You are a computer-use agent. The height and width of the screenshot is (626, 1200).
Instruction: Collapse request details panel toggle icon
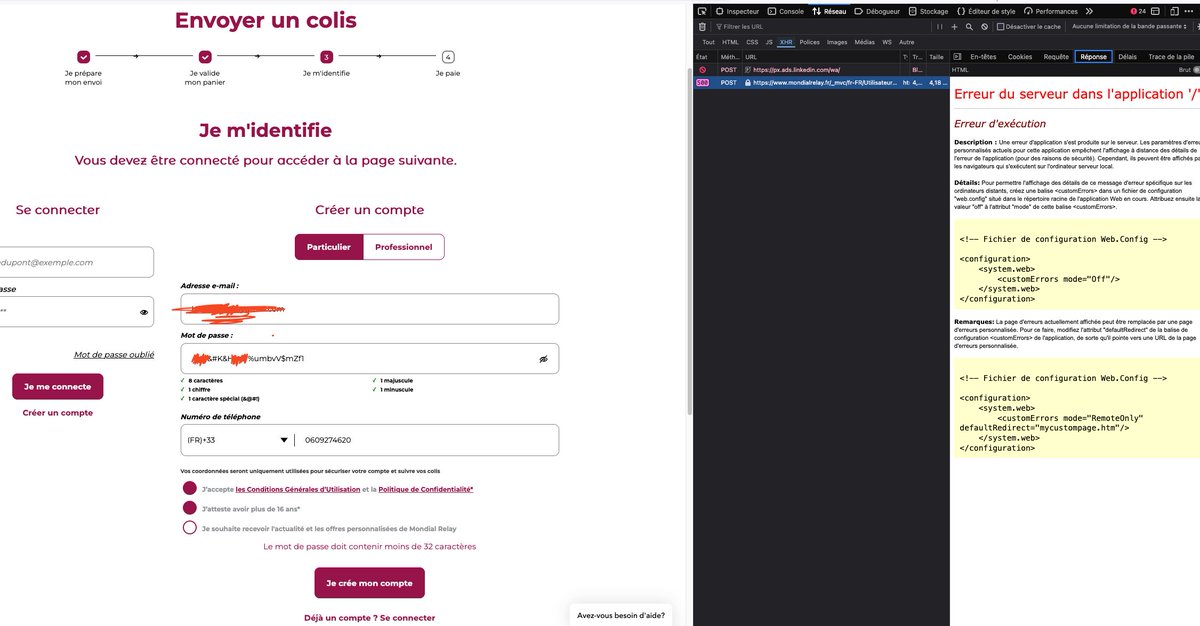(957, 57)
